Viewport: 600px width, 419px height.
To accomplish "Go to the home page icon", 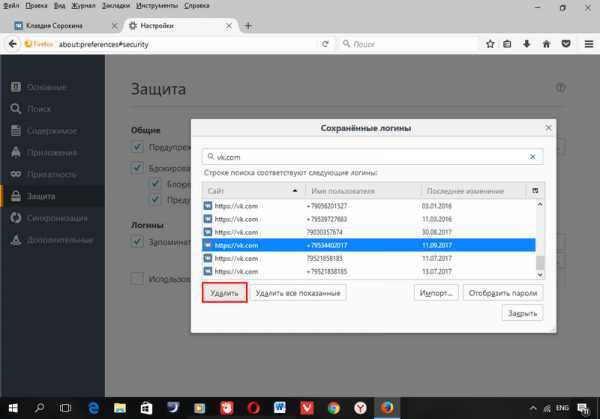I will [x=546, y=44].
